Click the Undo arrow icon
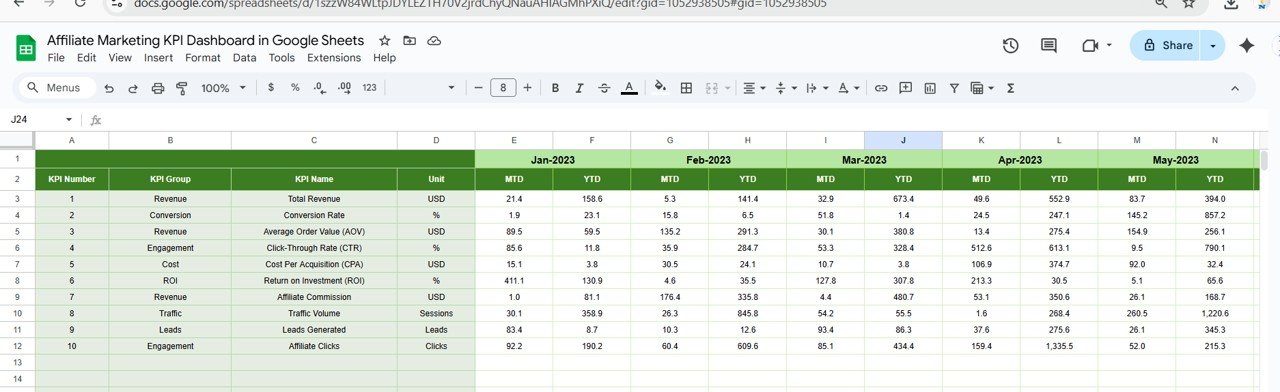The image size is (1280, 392). pyautogui.click(x=108, y=88)
